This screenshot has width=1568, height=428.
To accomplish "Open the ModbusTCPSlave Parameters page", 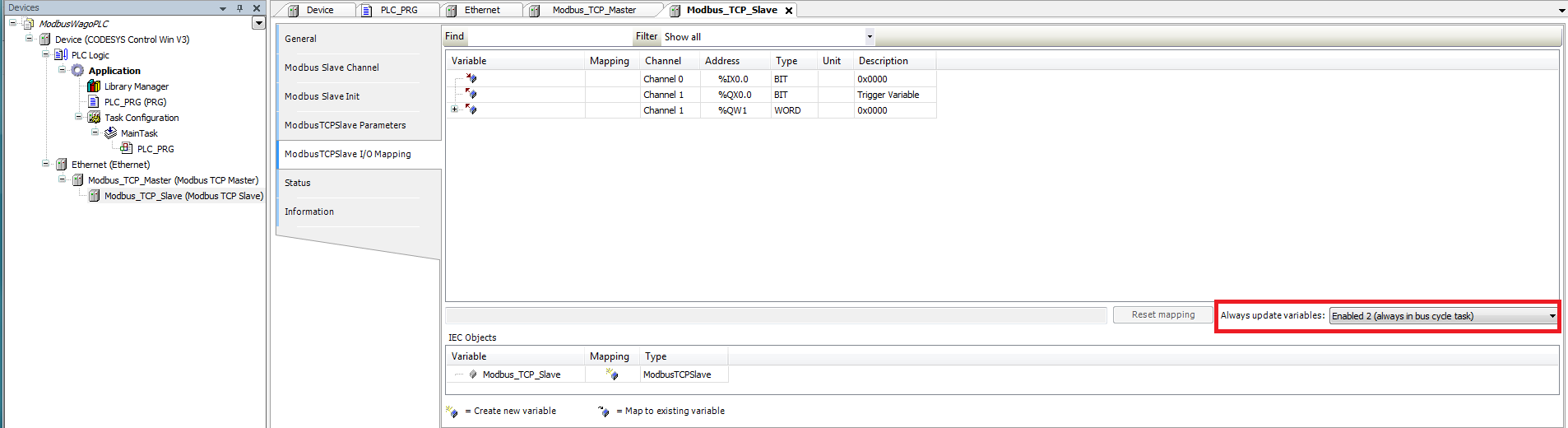I will point(345,125).
